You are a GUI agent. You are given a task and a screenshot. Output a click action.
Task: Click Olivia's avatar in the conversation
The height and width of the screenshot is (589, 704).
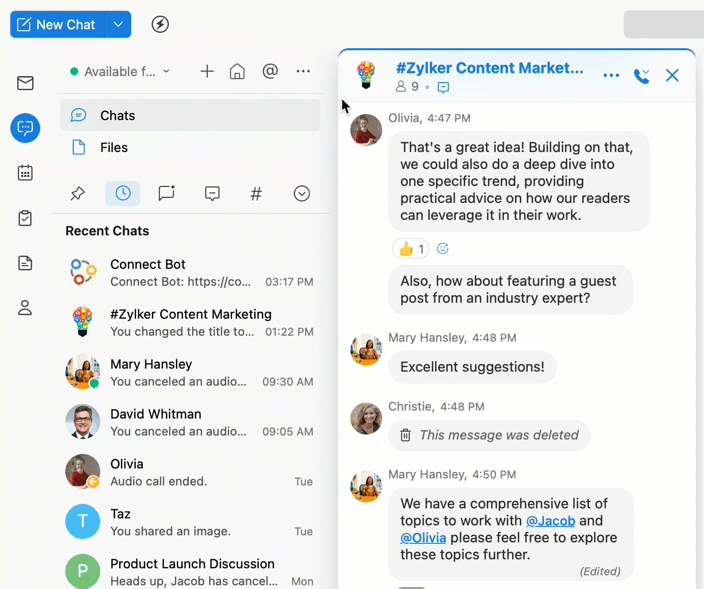pyautogui.click(x=366, y=130)
